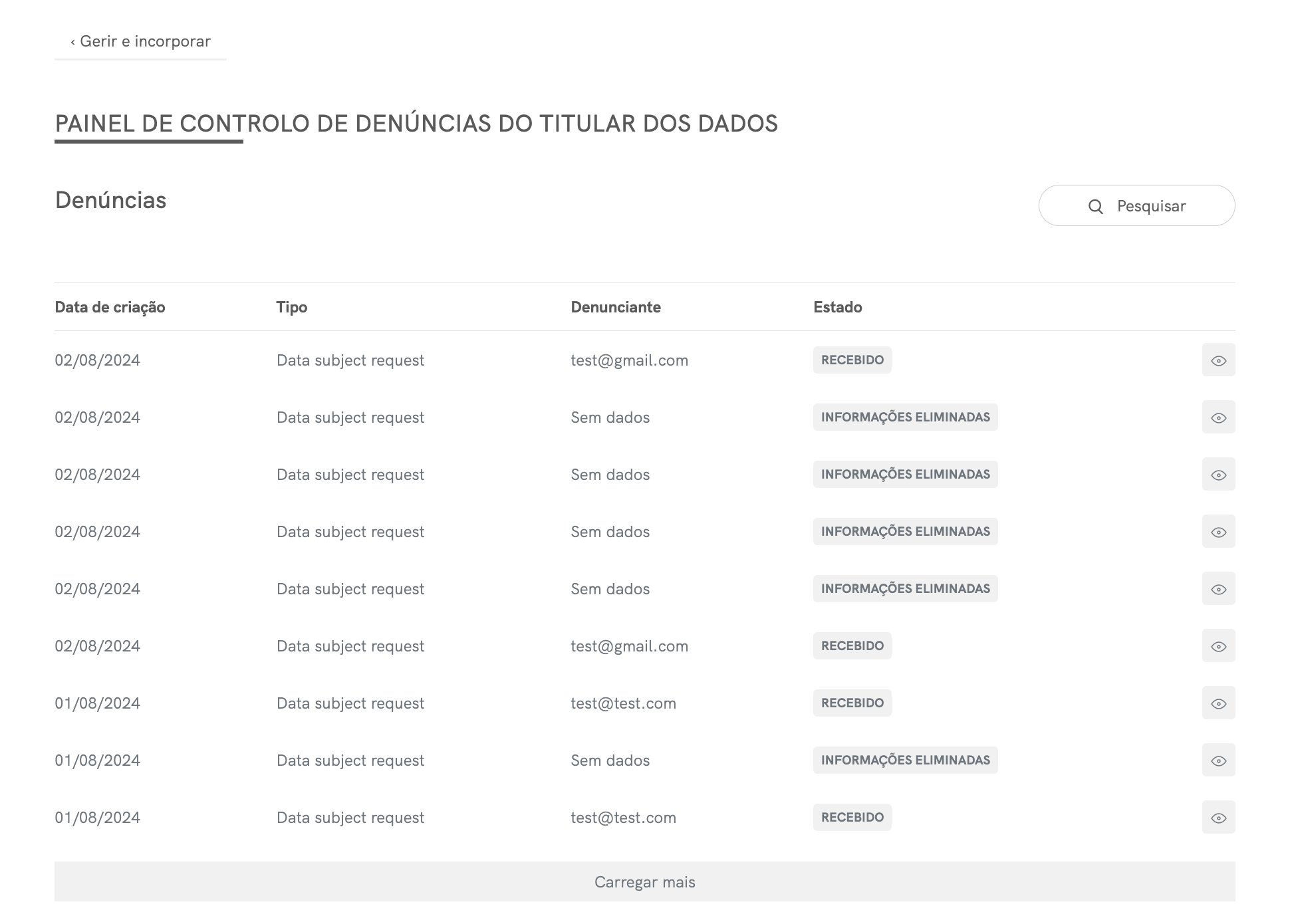This screenshot has width=1290, height=924.
Task: Open eye icon on third denúncia row
Action: point(1218,475)
